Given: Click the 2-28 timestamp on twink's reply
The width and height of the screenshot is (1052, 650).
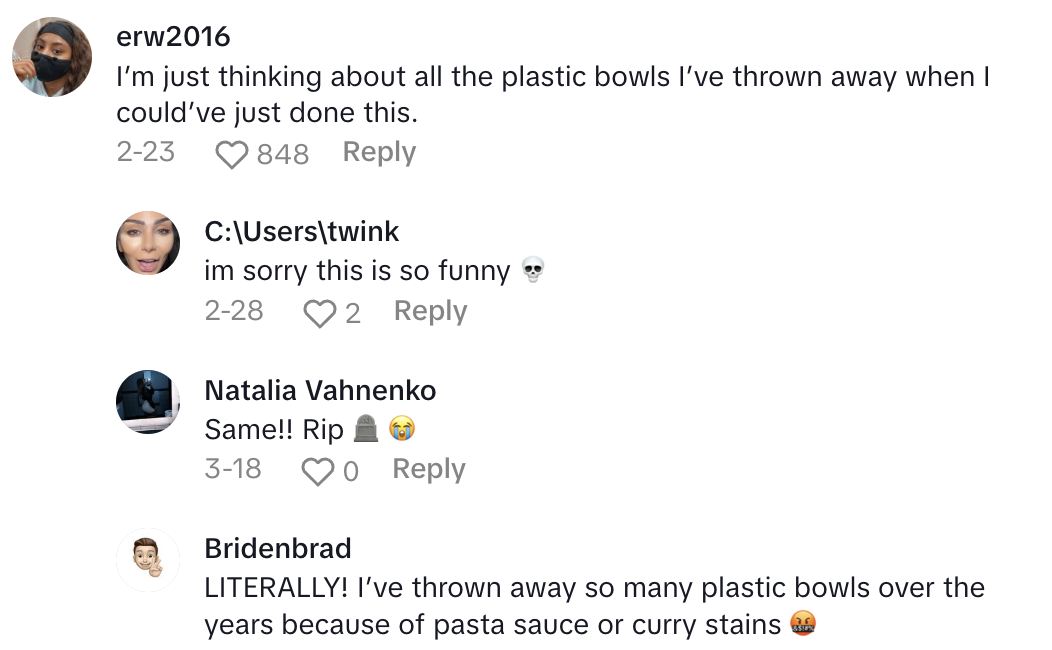Looking at the screenshot, I should pyautogui.click(x=234, y=311).
